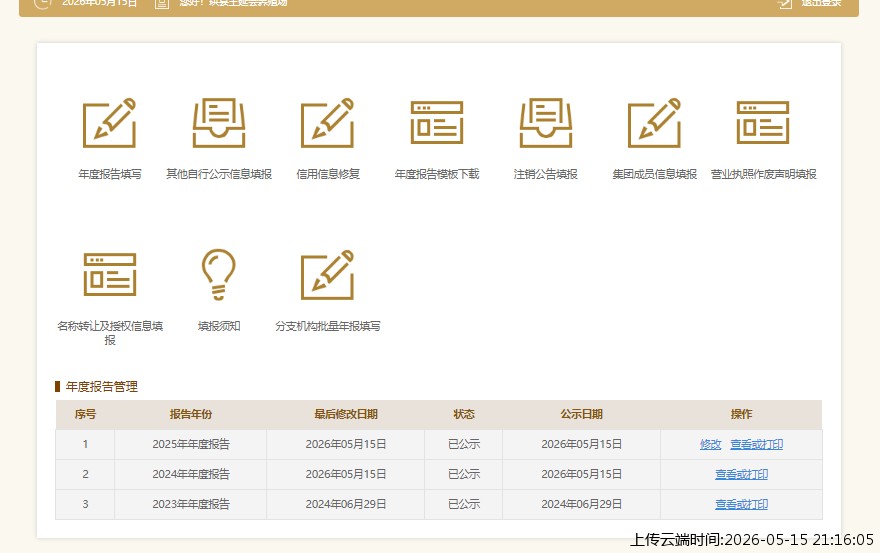Open the 名称转让及授权信息填报 icon

point(110,274)
